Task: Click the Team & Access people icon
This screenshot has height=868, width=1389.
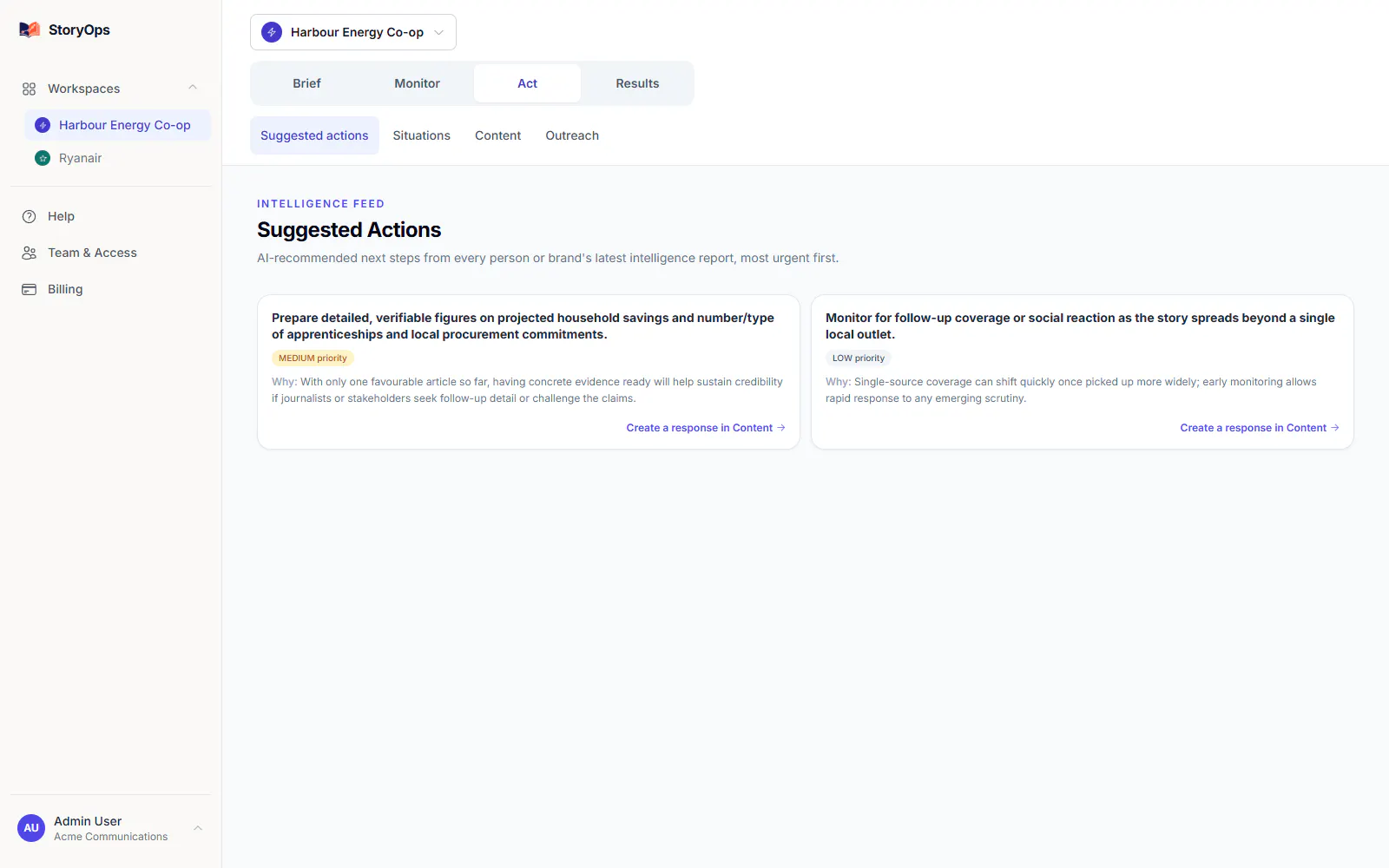Action: coord(29,253)
